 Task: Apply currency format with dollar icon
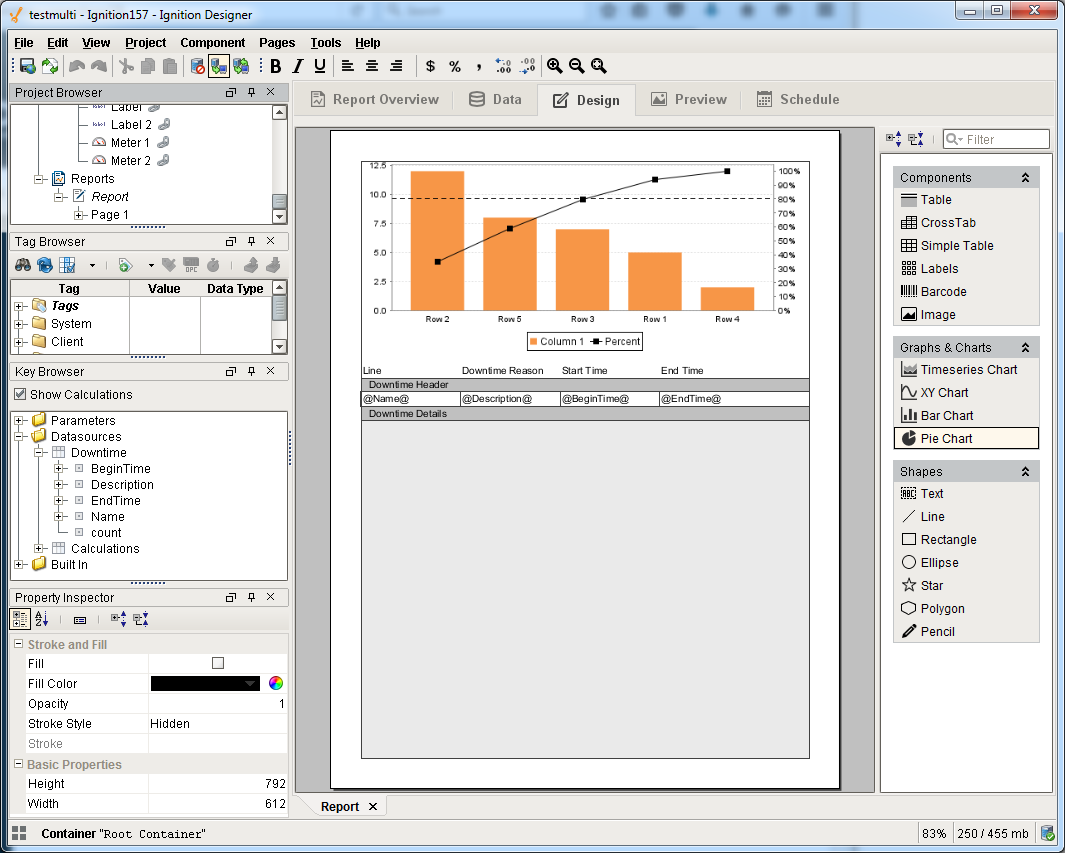(430, 66)
